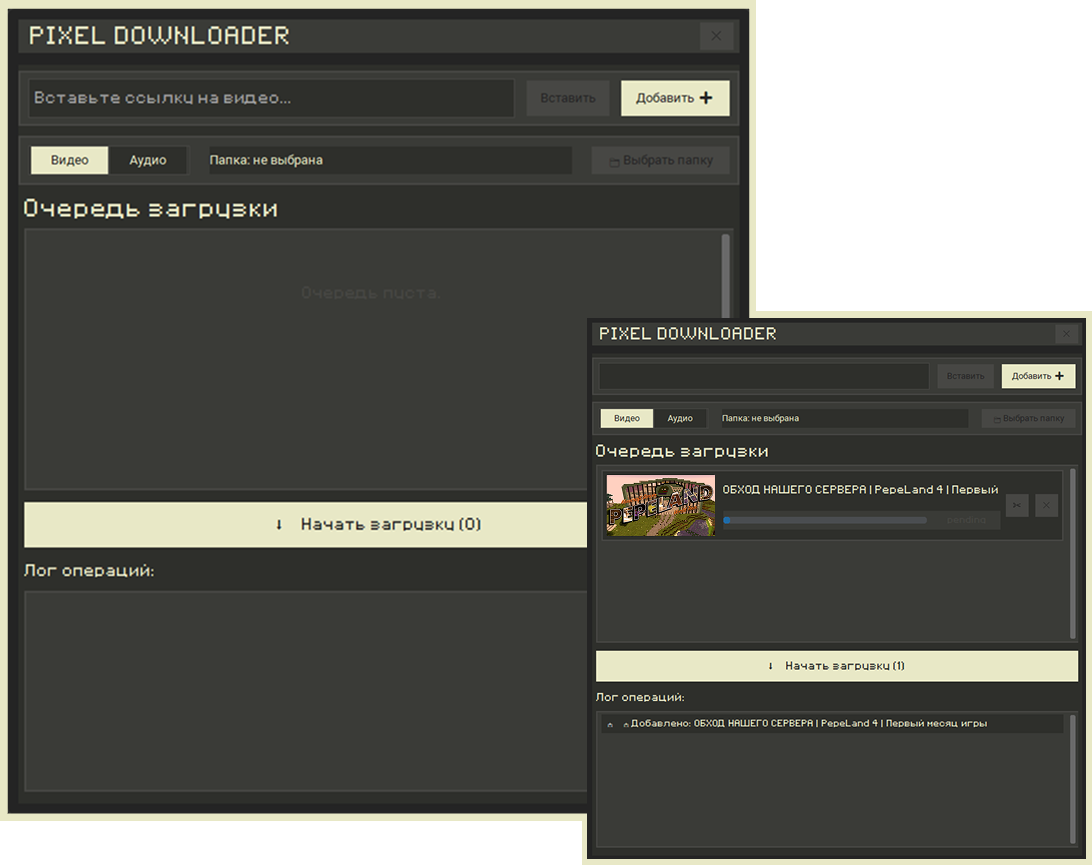Click 'Добавить +' in the larger window

point(675,98)
